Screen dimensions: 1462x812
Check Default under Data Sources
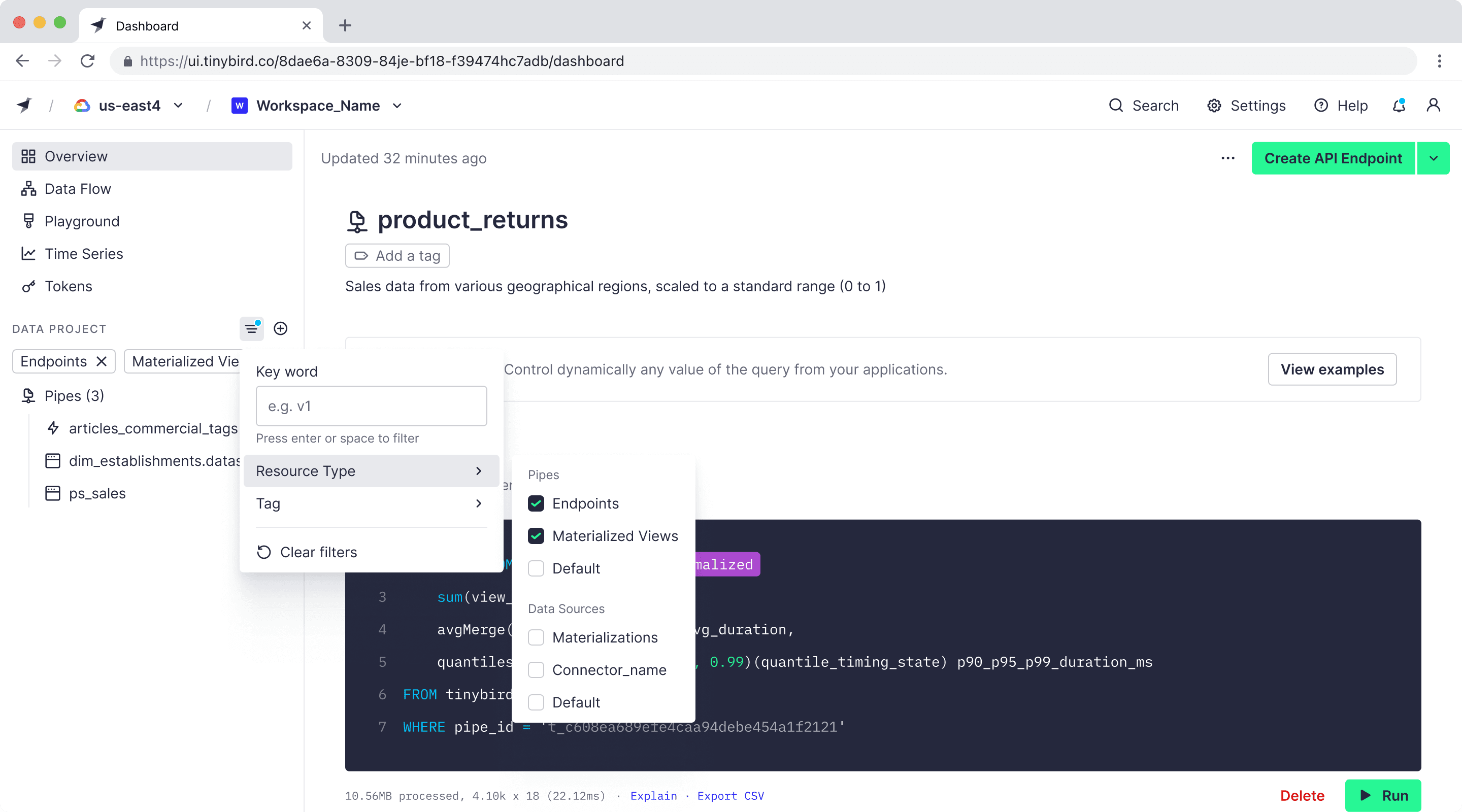pos(536,702)
